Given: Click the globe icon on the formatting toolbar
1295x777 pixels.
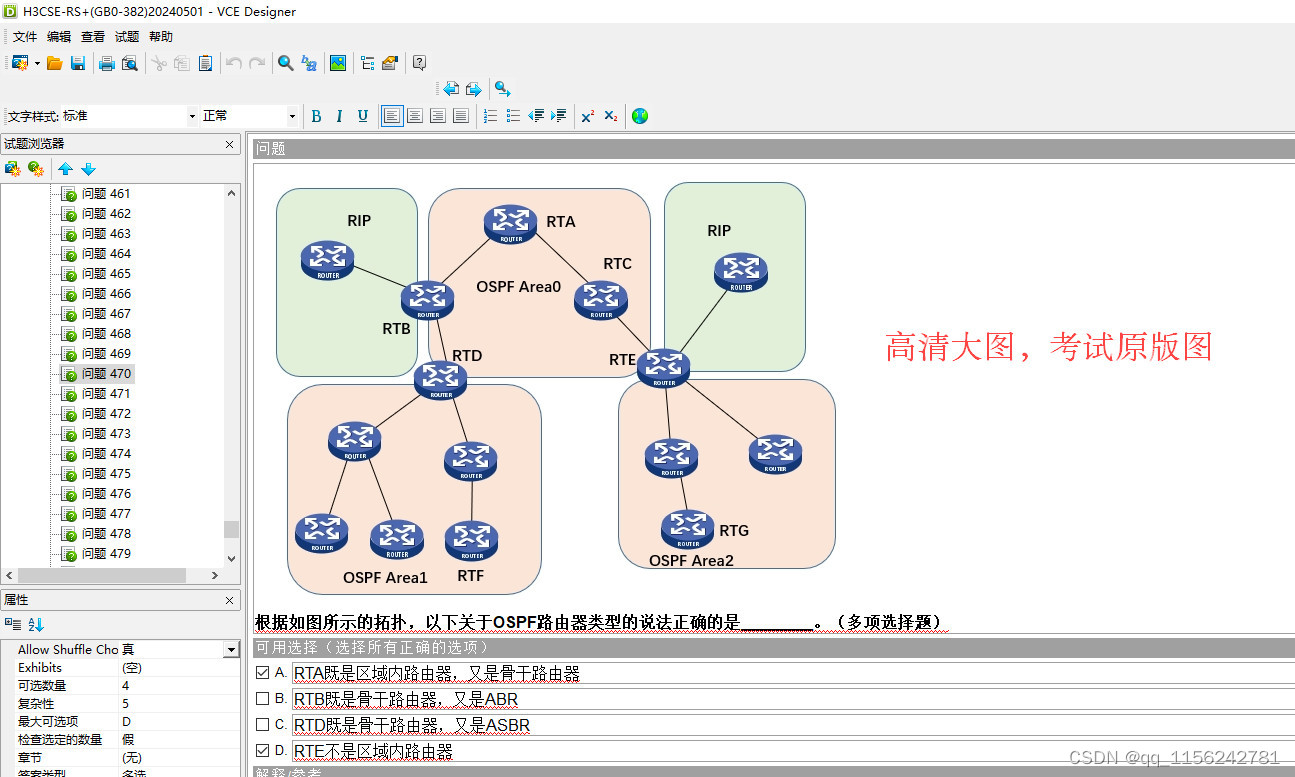Looking at the screenshot, I should tap(639, 116).
